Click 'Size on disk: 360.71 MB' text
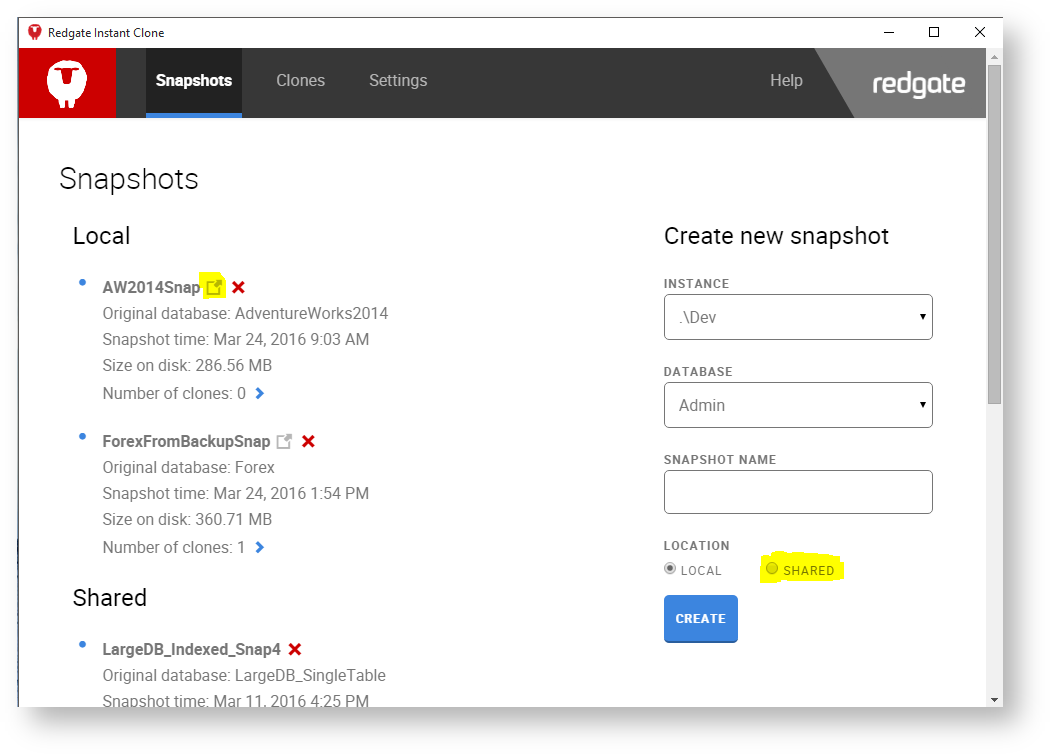1051x755 pixels. click(187, 520)
